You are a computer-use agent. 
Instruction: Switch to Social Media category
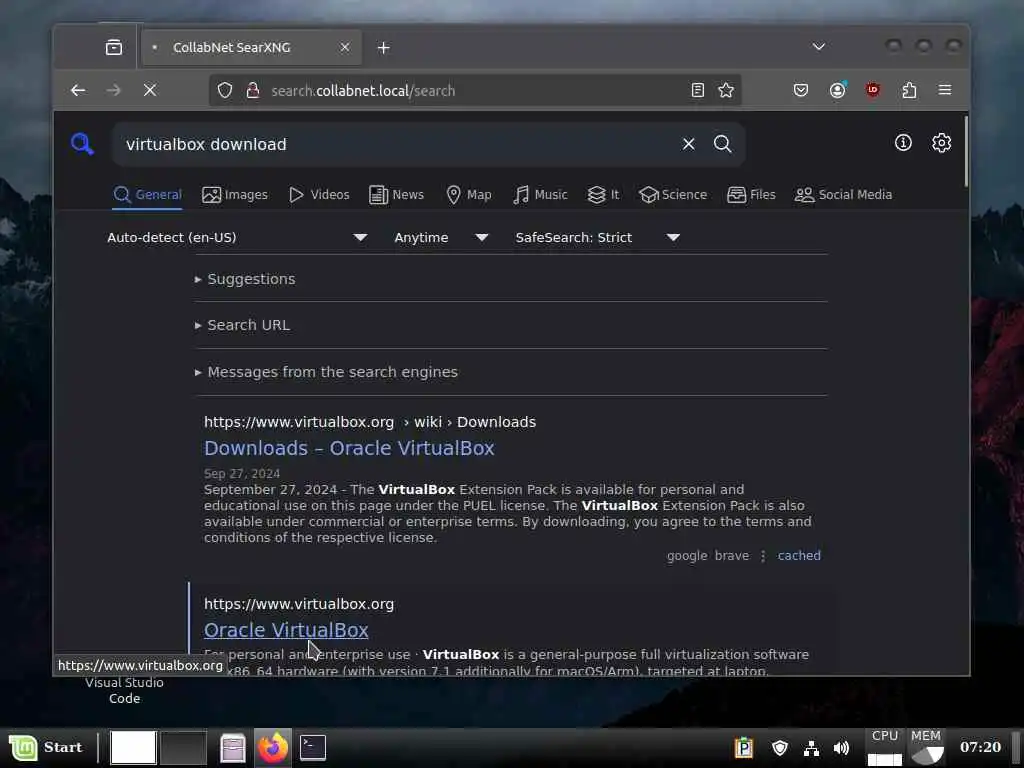[x=843, y=195]
